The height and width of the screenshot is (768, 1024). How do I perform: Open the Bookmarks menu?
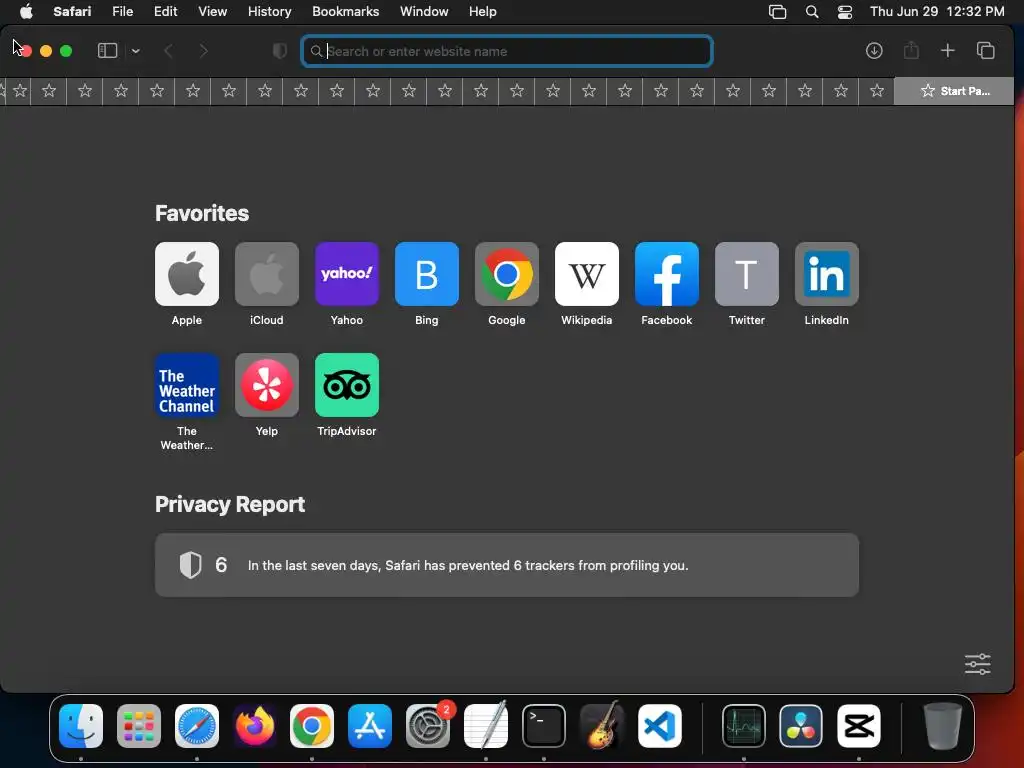(x=345, y=11)
